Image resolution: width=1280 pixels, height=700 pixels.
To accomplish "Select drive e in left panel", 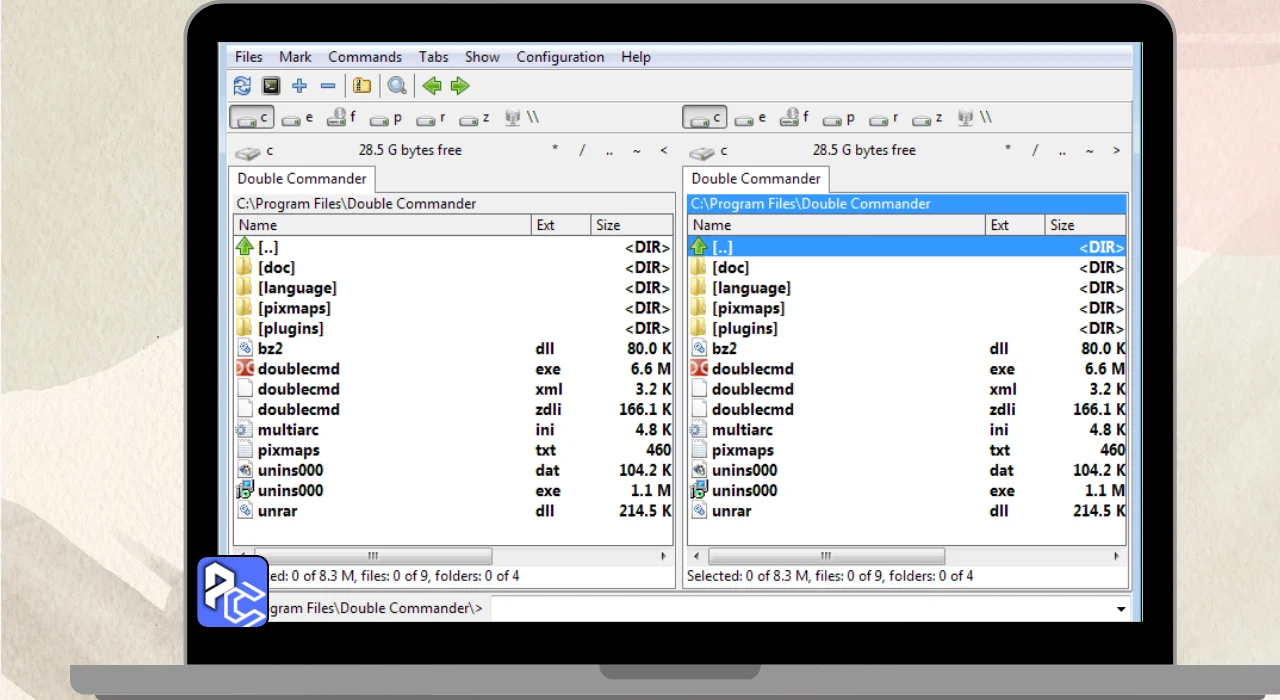I will pyautogui.click(x=297, y=118).
